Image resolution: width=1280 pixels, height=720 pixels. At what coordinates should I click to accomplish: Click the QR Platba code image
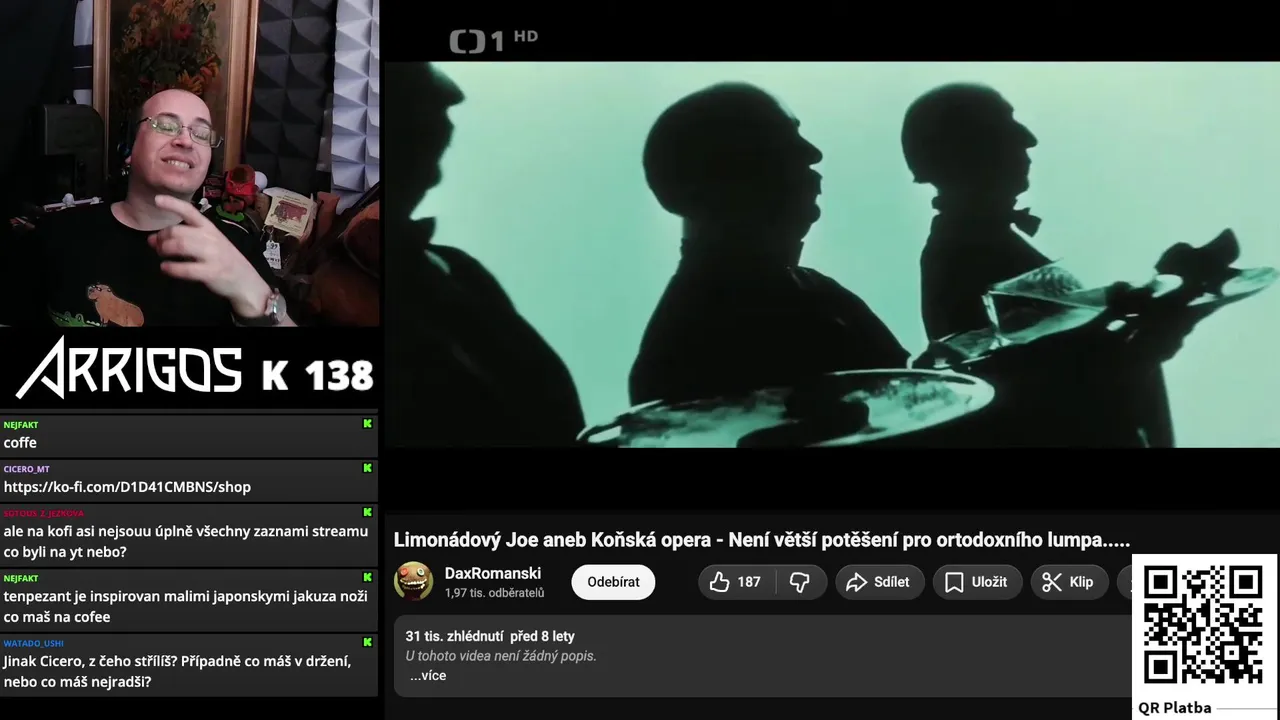click(x=1203, y=625)
